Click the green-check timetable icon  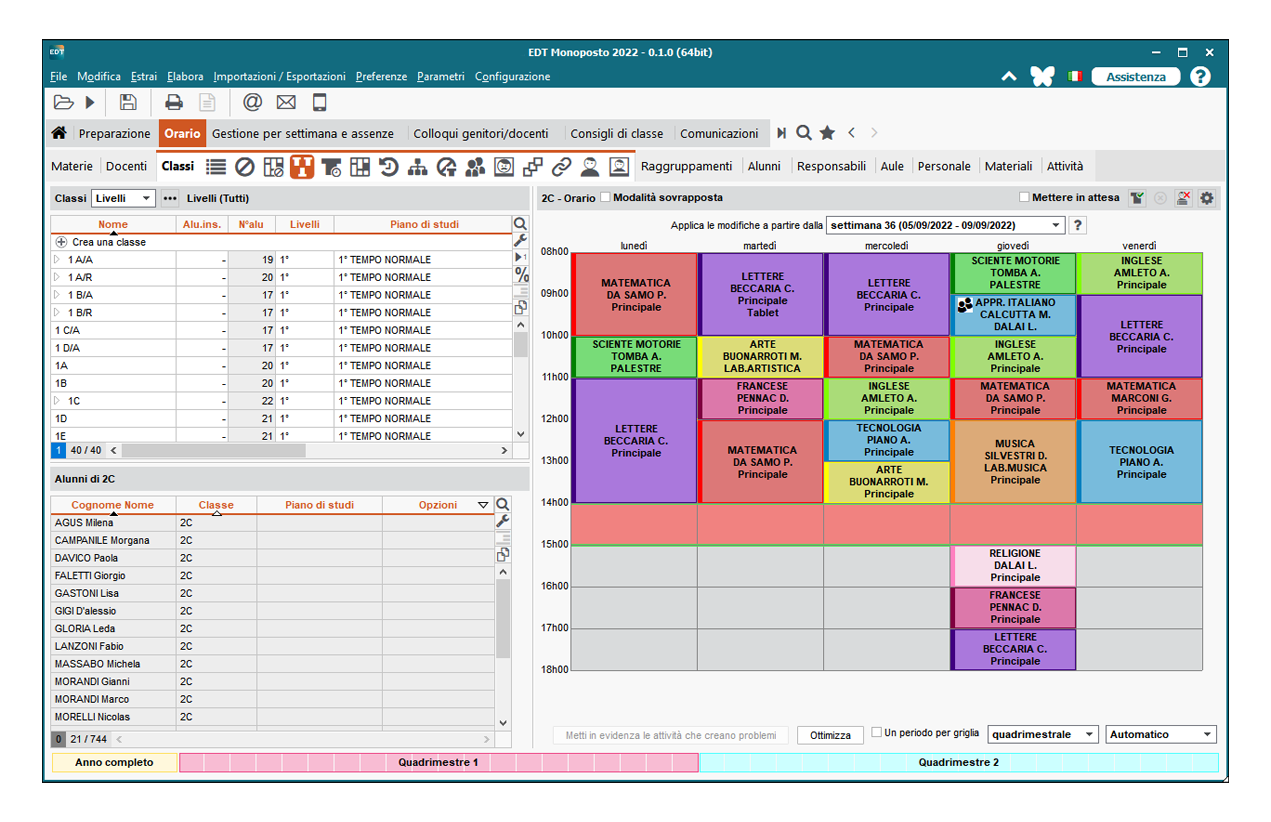pos(1137,198)
